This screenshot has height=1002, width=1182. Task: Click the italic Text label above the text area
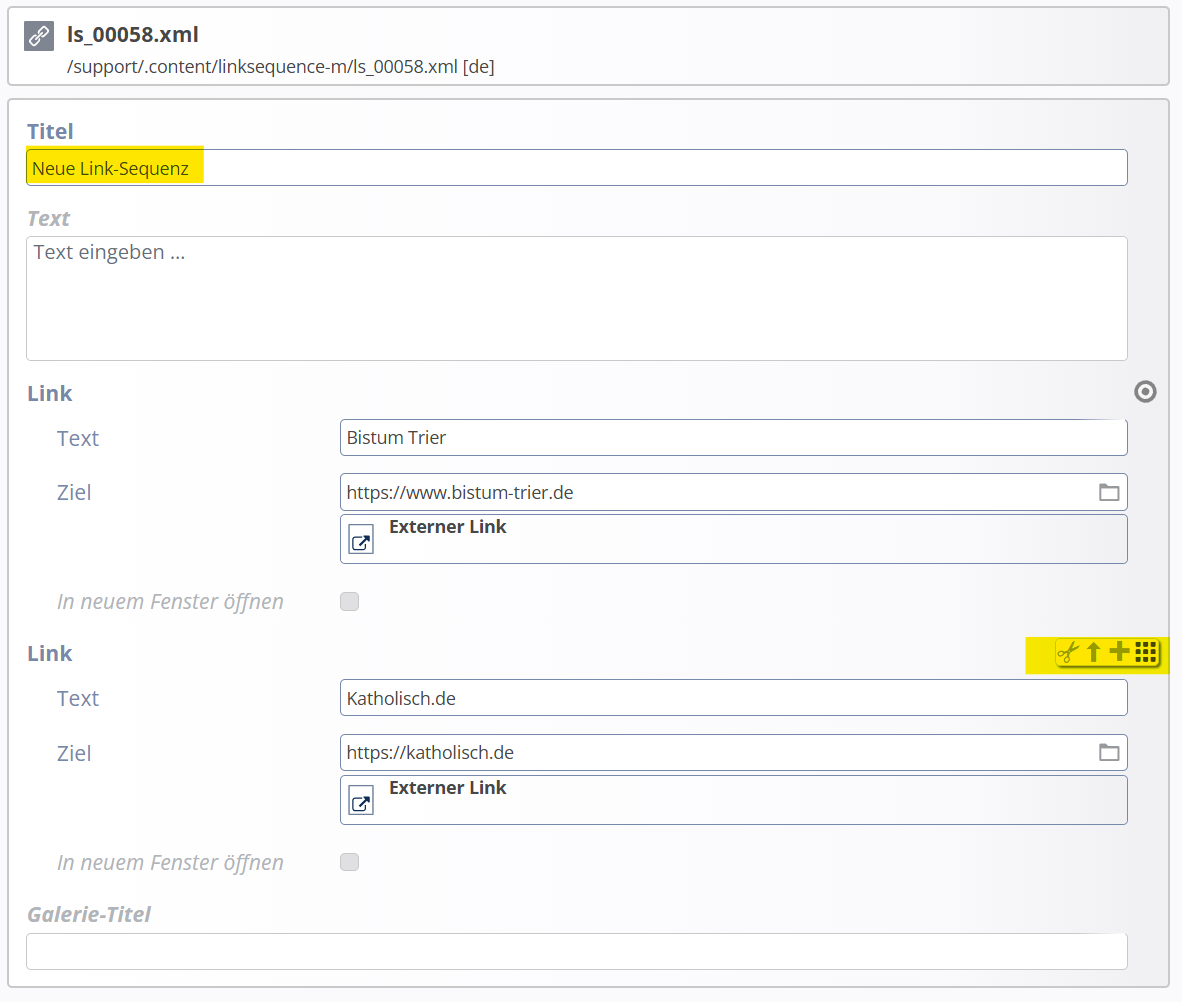[x=48, y=219]
